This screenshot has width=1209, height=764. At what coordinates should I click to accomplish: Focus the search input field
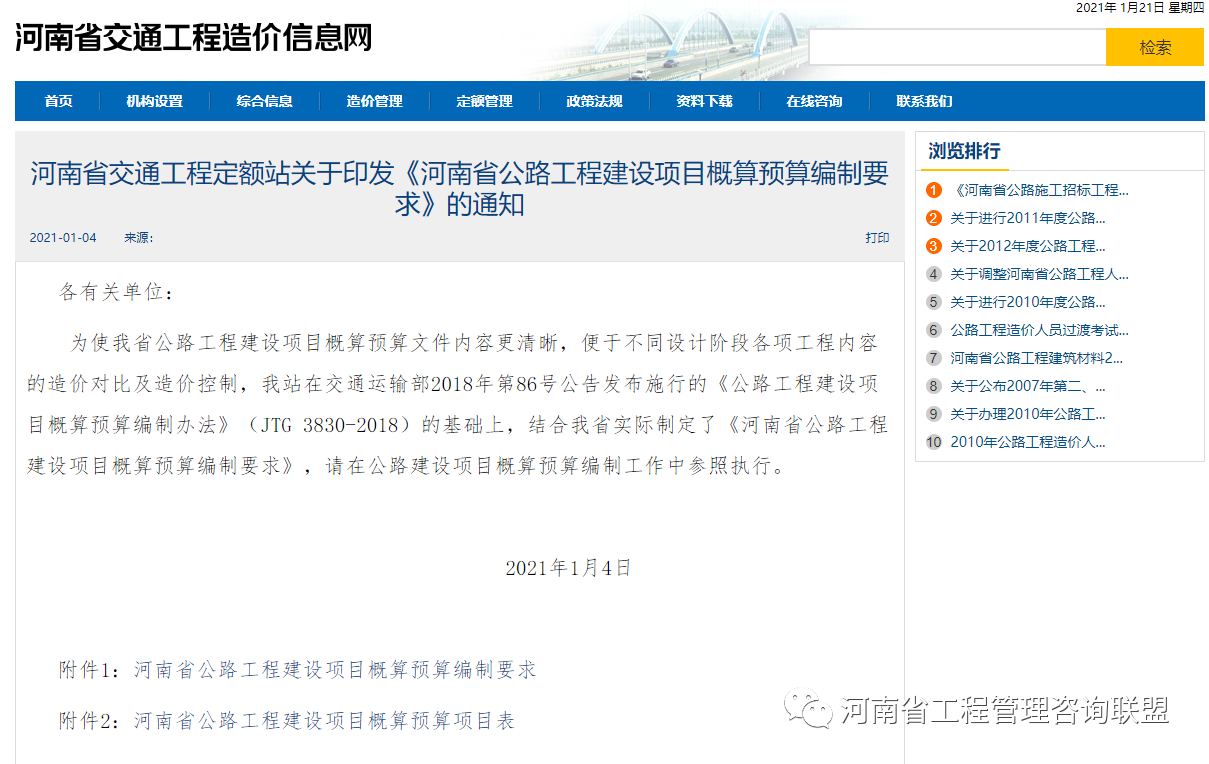coord(957,47)
